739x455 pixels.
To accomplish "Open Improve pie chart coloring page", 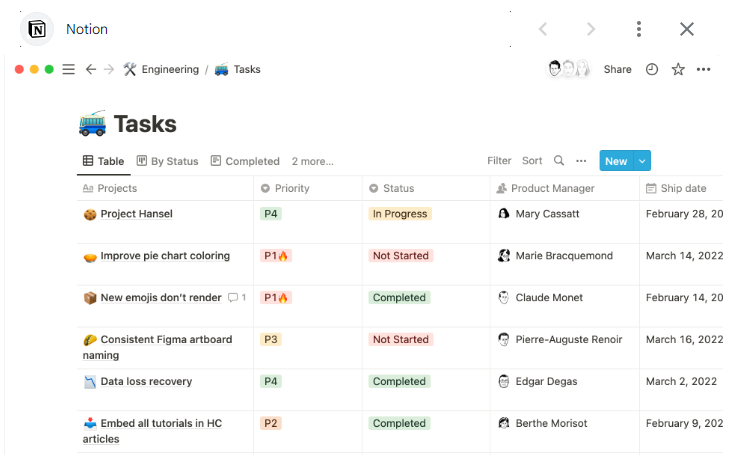I will click(x=165, y=256).
